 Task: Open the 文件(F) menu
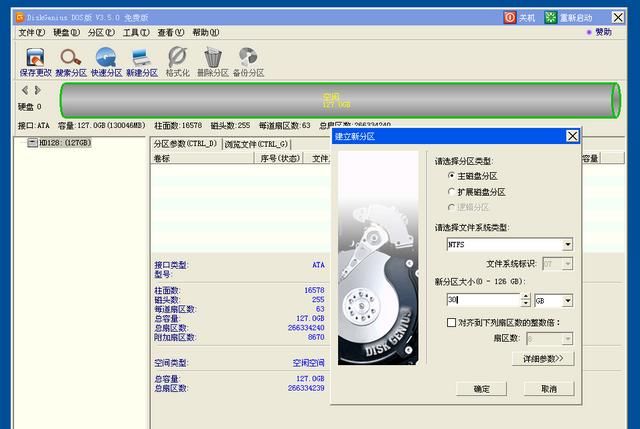pos(31,32)
